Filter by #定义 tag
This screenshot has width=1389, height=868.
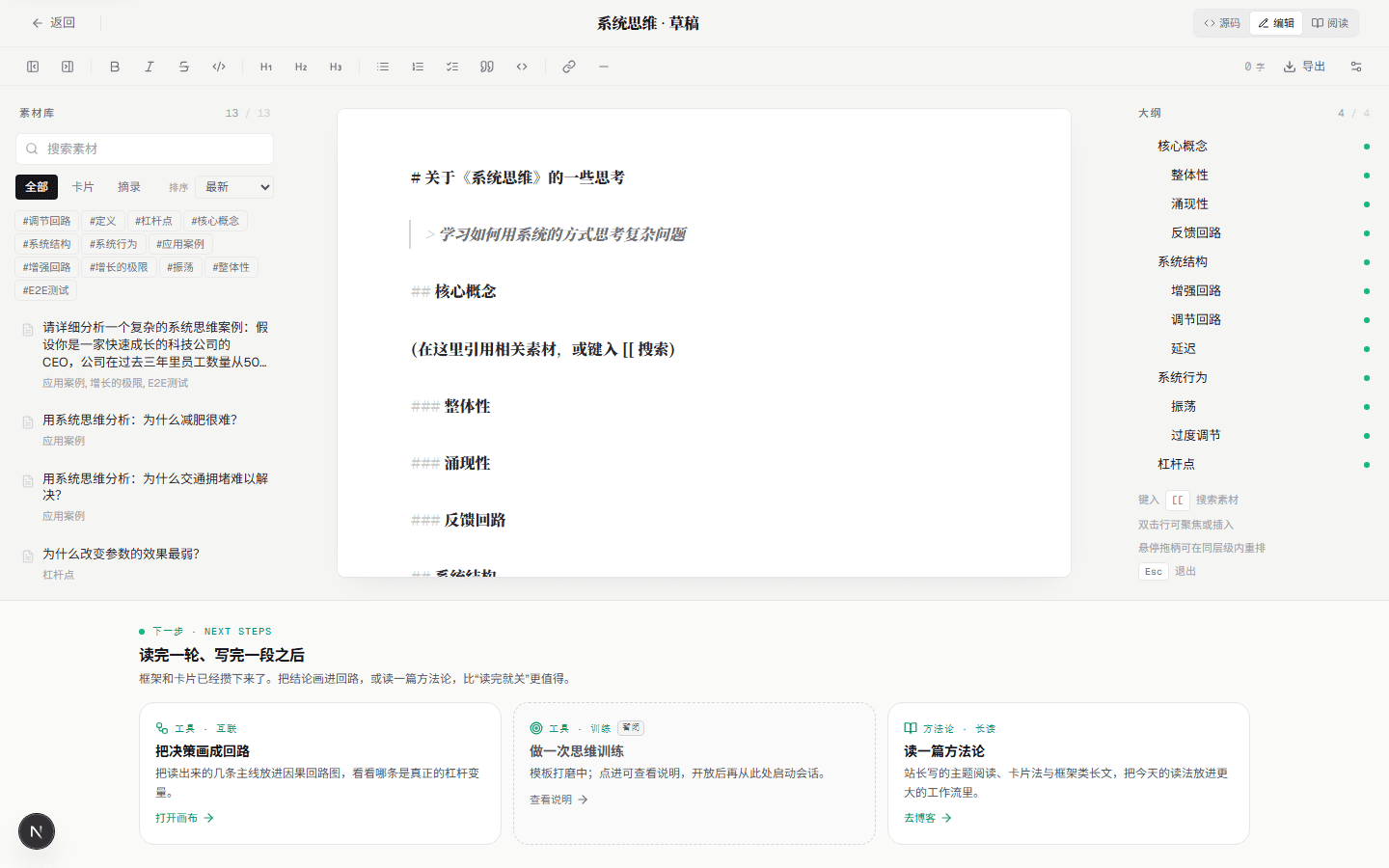click(x=103, y=221)
